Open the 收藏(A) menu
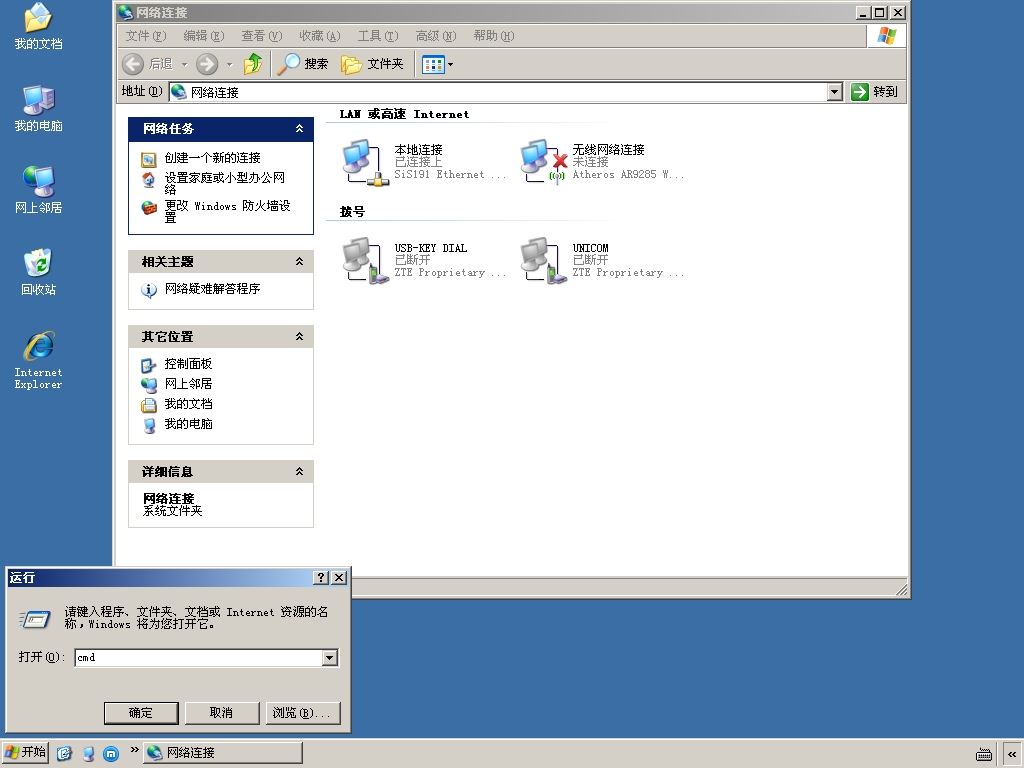 pos(319,36)
